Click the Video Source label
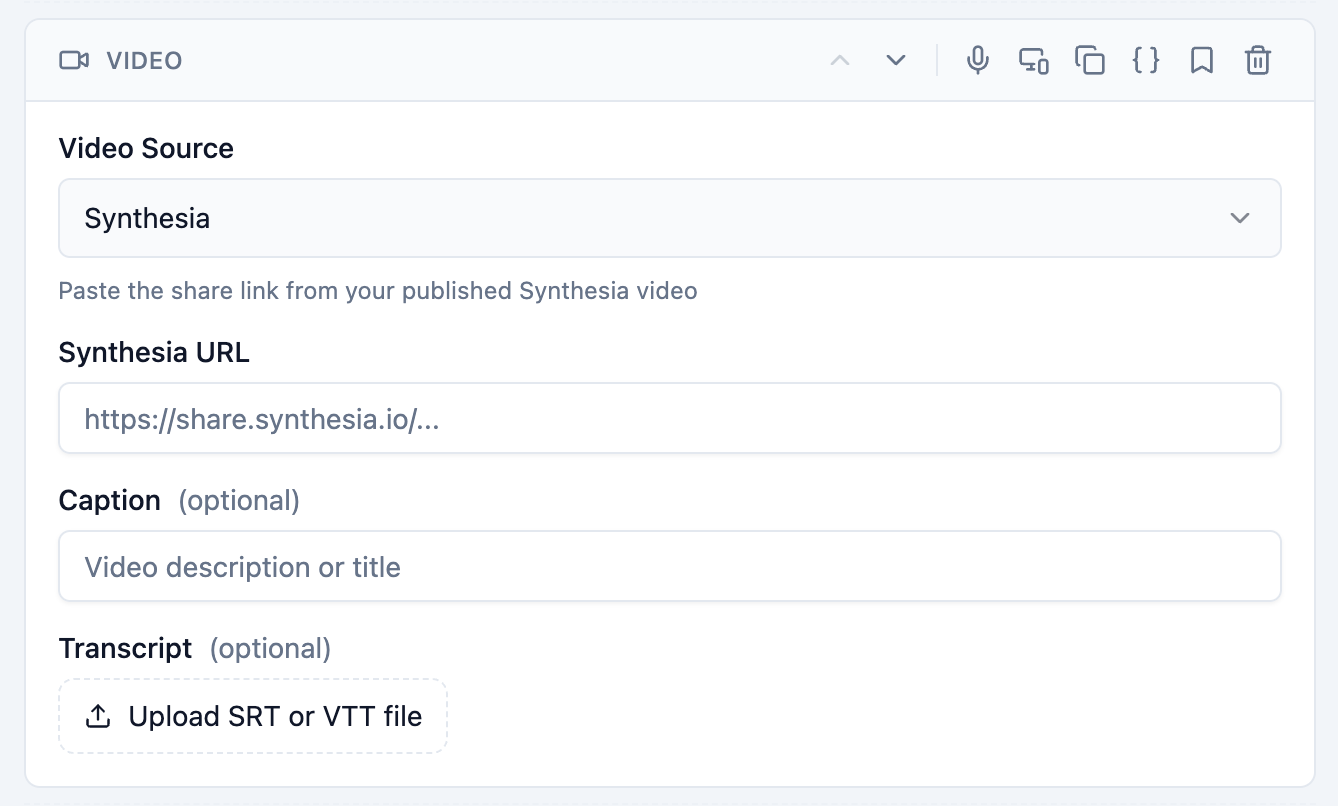This screenshot has width=1338, height=806. (145, 148)
